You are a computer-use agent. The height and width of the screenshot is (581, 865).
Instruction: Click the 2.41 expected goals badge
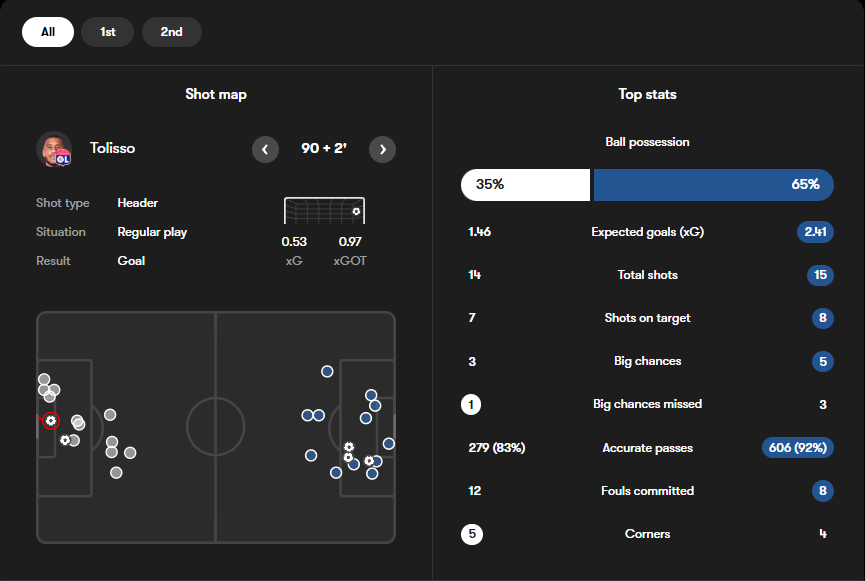point(815,232)
